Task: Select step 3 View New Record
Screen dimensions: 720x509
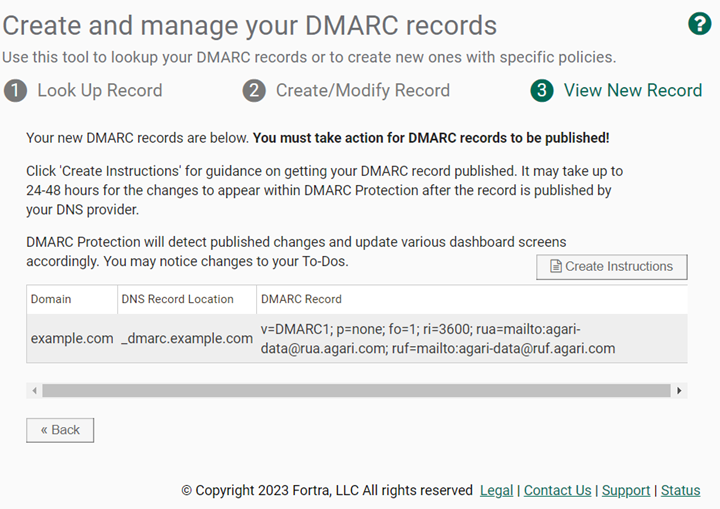Action: tap(616, 90)
